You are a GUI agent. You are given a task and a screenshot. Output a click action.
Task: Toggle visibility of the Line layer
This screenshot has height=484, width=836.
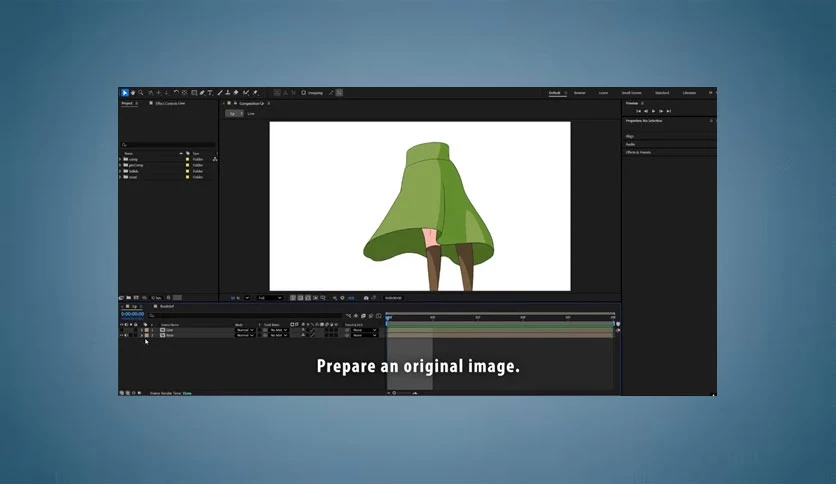(x=122, y=330)
